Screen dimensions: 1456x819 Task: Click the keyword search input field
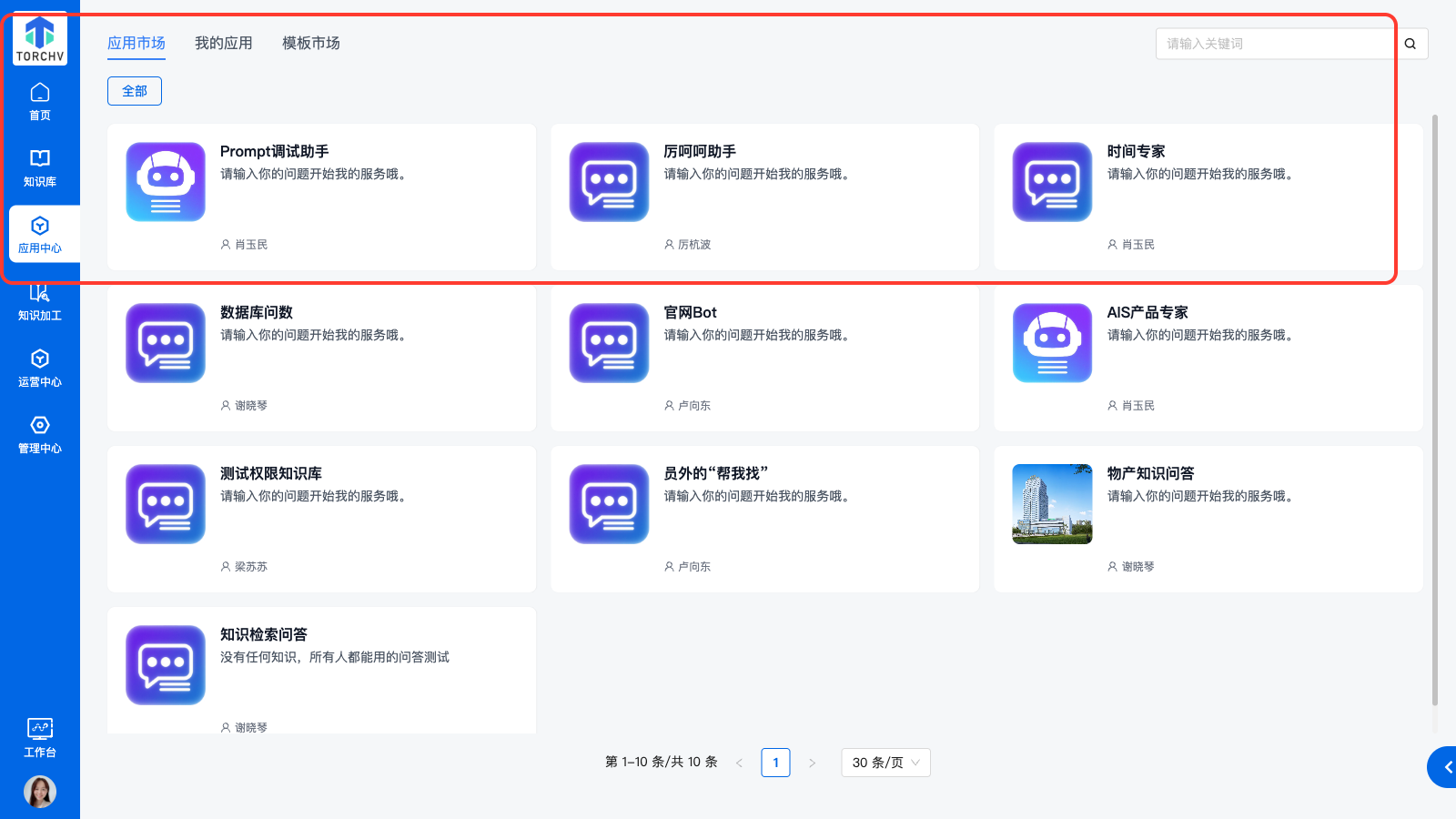[x=1274, y=44]
